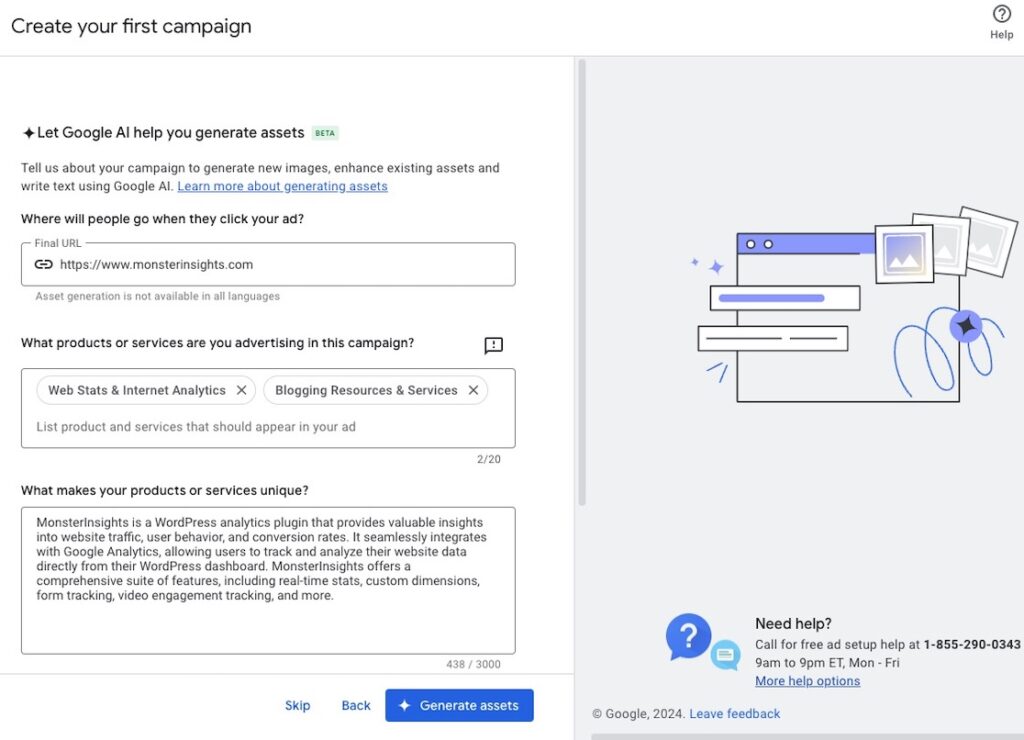This screenshot has width=1024, height=740.
Task: Remove the Web Stats & Internet Analytics chip
Action: pyautogui.click(x=241, y=391)
